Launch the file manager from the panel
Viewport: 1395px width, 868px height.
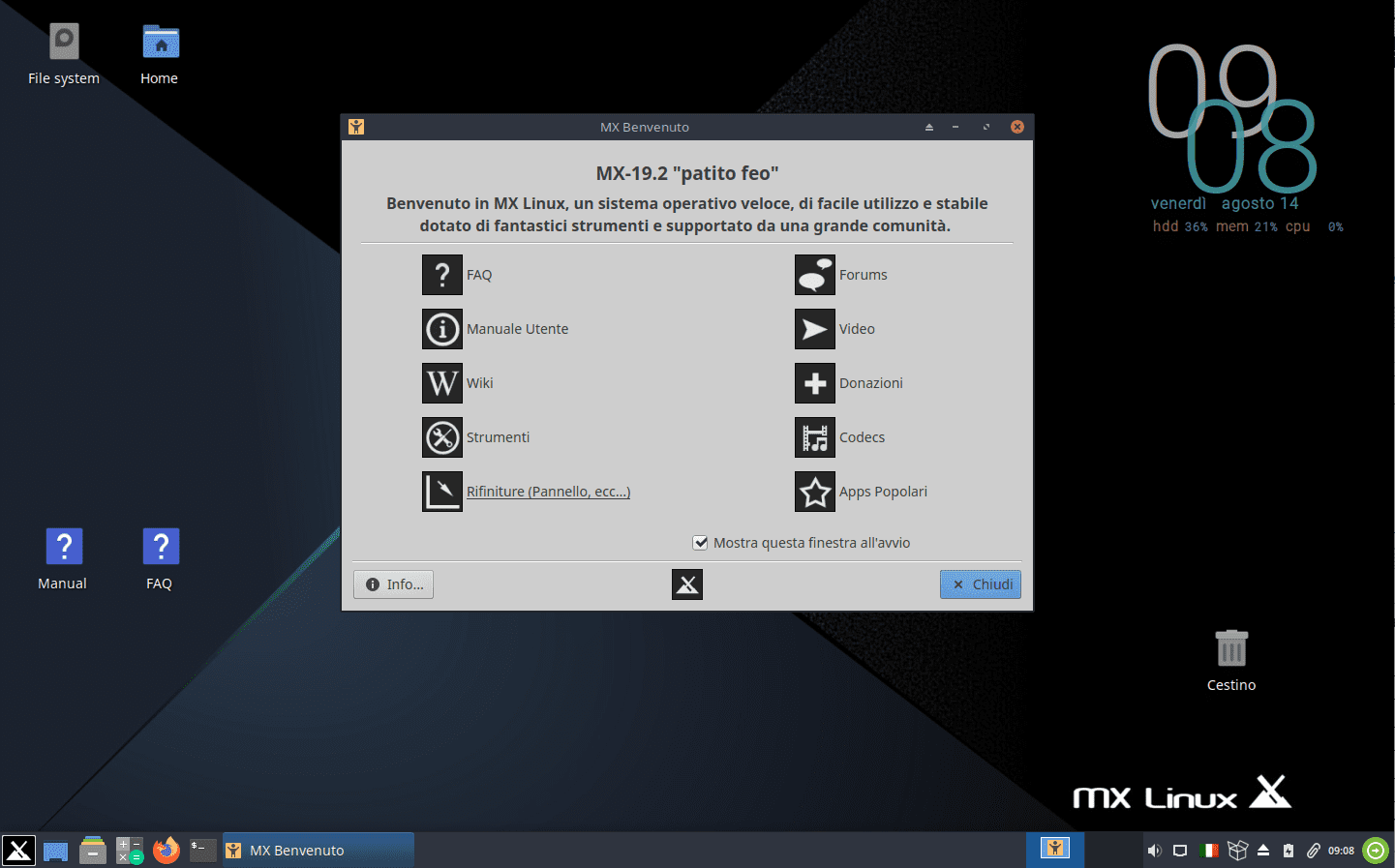click(93, 851)
